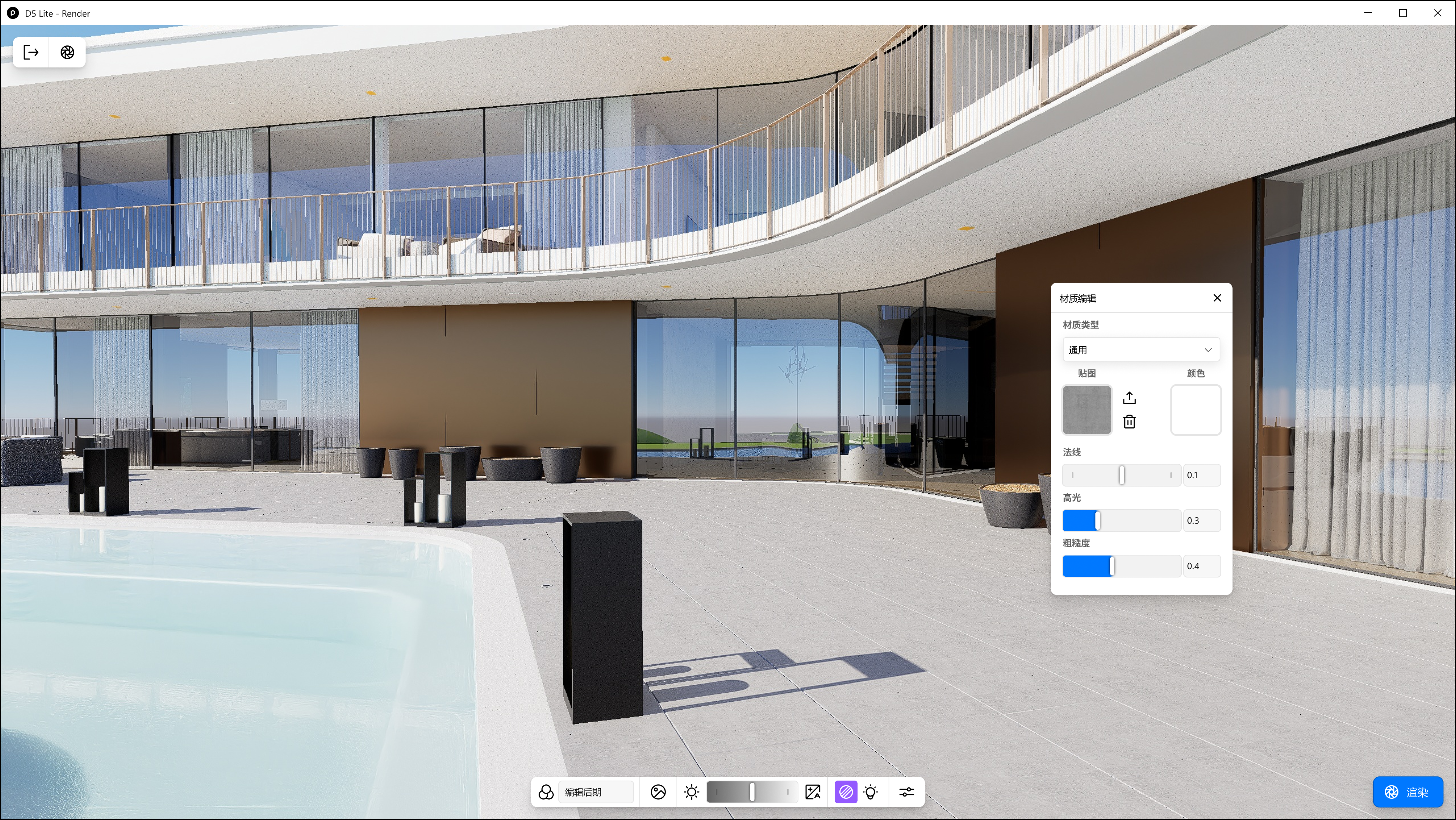Adjust the 法线 normal slider
This screenshot has height=820, width=1456.
coord(1122,475)
